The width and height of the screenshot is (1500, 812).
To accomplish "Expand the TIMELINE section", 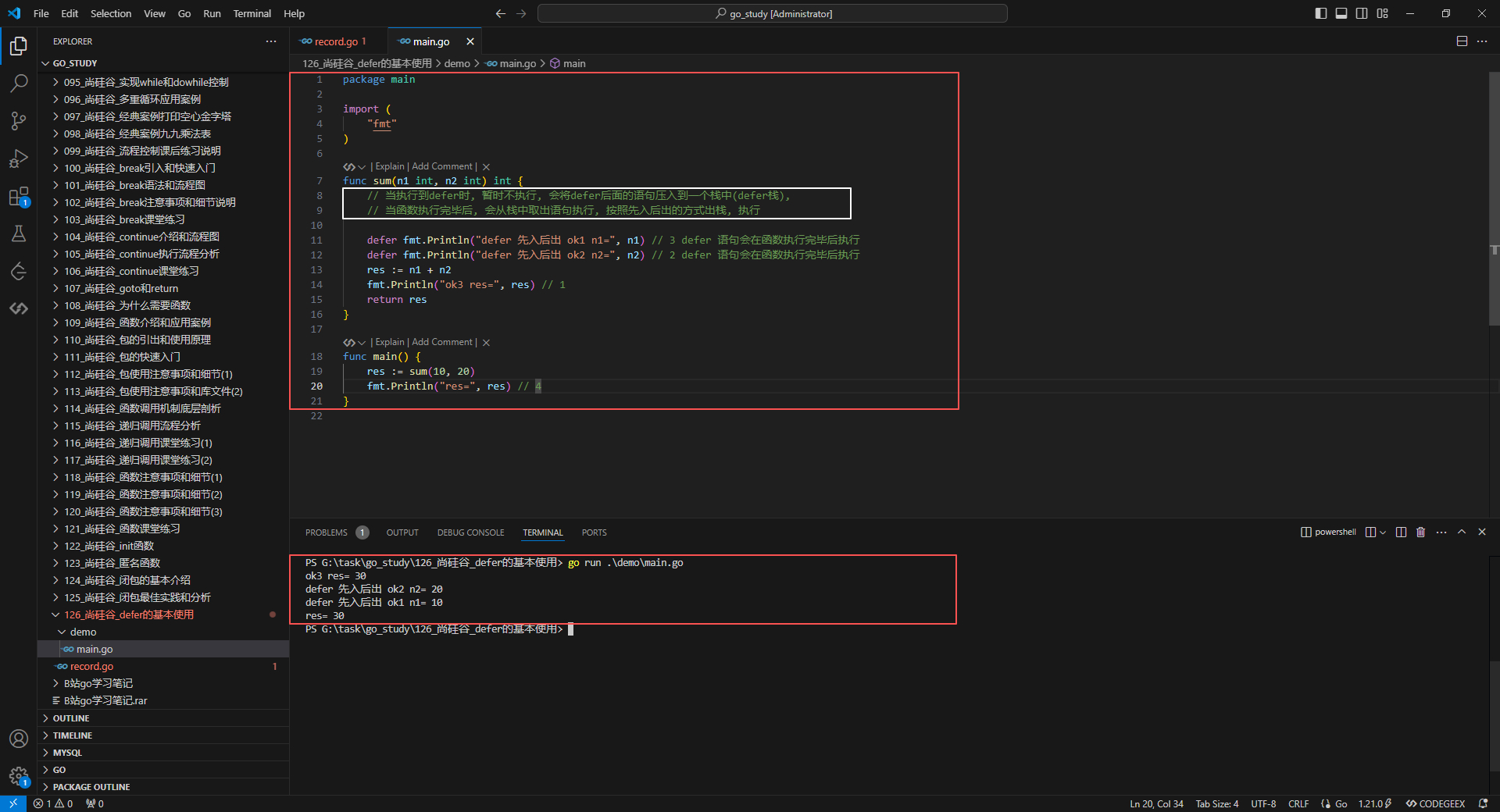I will [x=163, y=735].
